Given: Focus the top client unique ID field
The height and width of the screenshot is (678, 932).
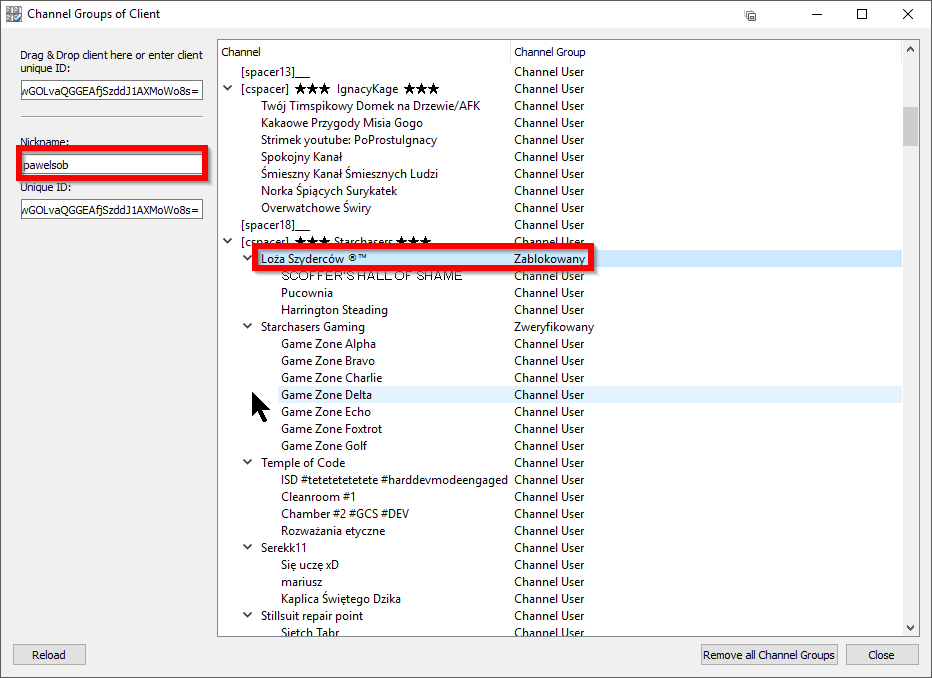Looking at the screenshot, I should point(111,91).
